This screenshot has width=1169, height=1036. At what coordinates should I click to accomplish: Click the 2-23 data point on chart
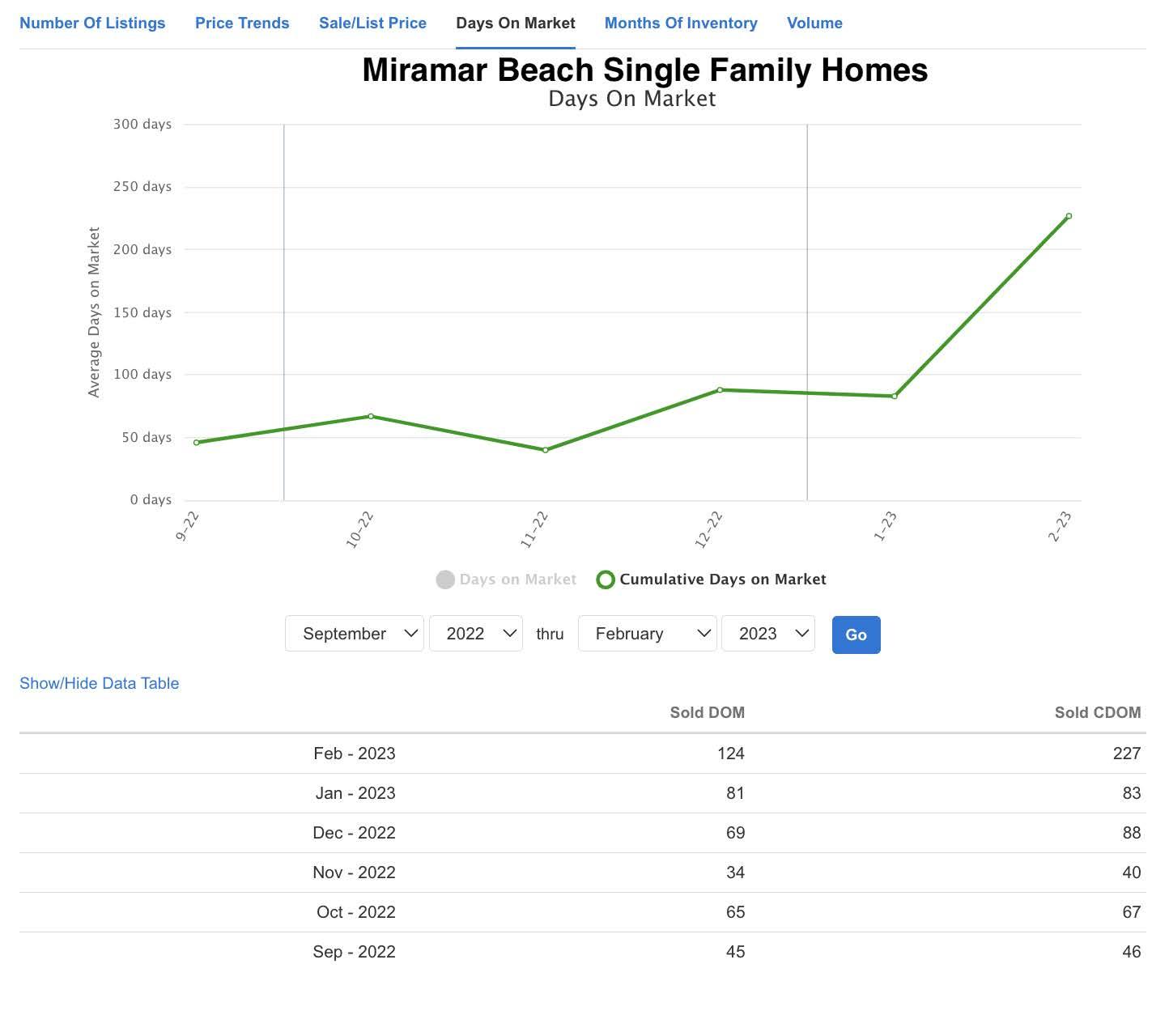click(x=1069, y=216)
